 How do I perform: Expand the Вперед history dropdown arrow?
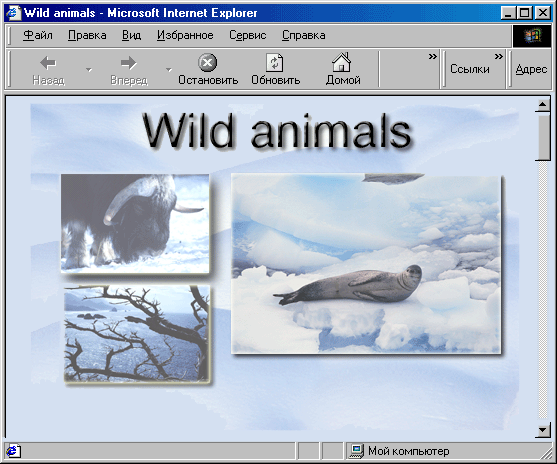coord(169,70)
